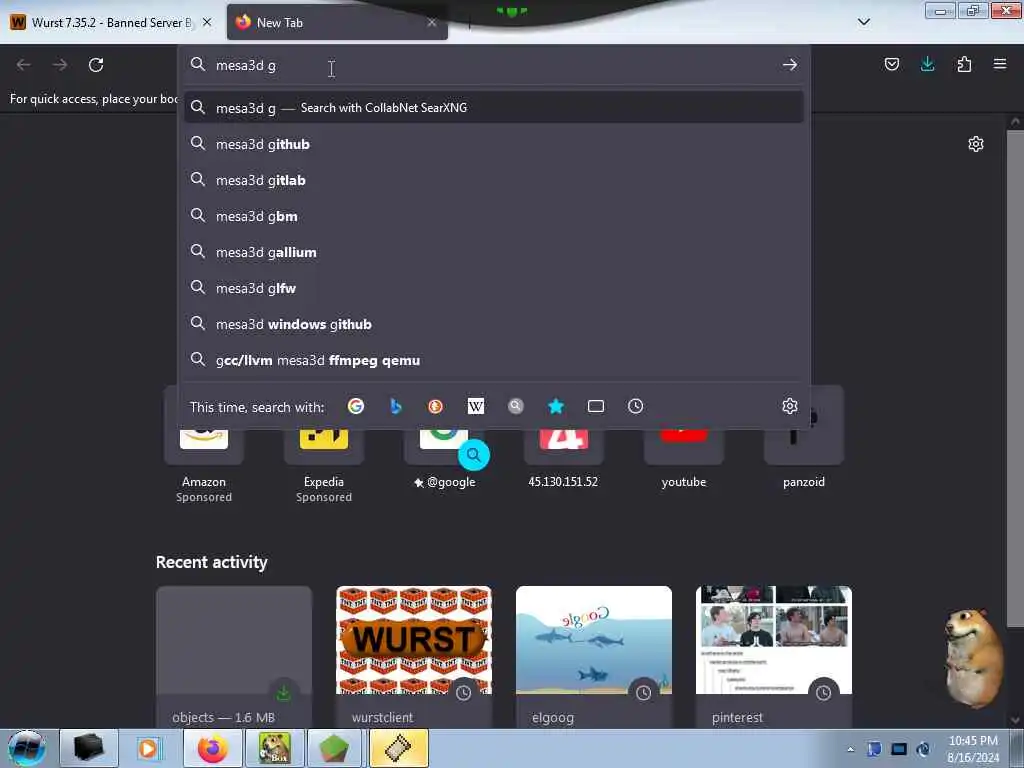Open the Extensions puzzle icon
The image size is (1024, 768).
pyautogui.click(x=964, y=64)
